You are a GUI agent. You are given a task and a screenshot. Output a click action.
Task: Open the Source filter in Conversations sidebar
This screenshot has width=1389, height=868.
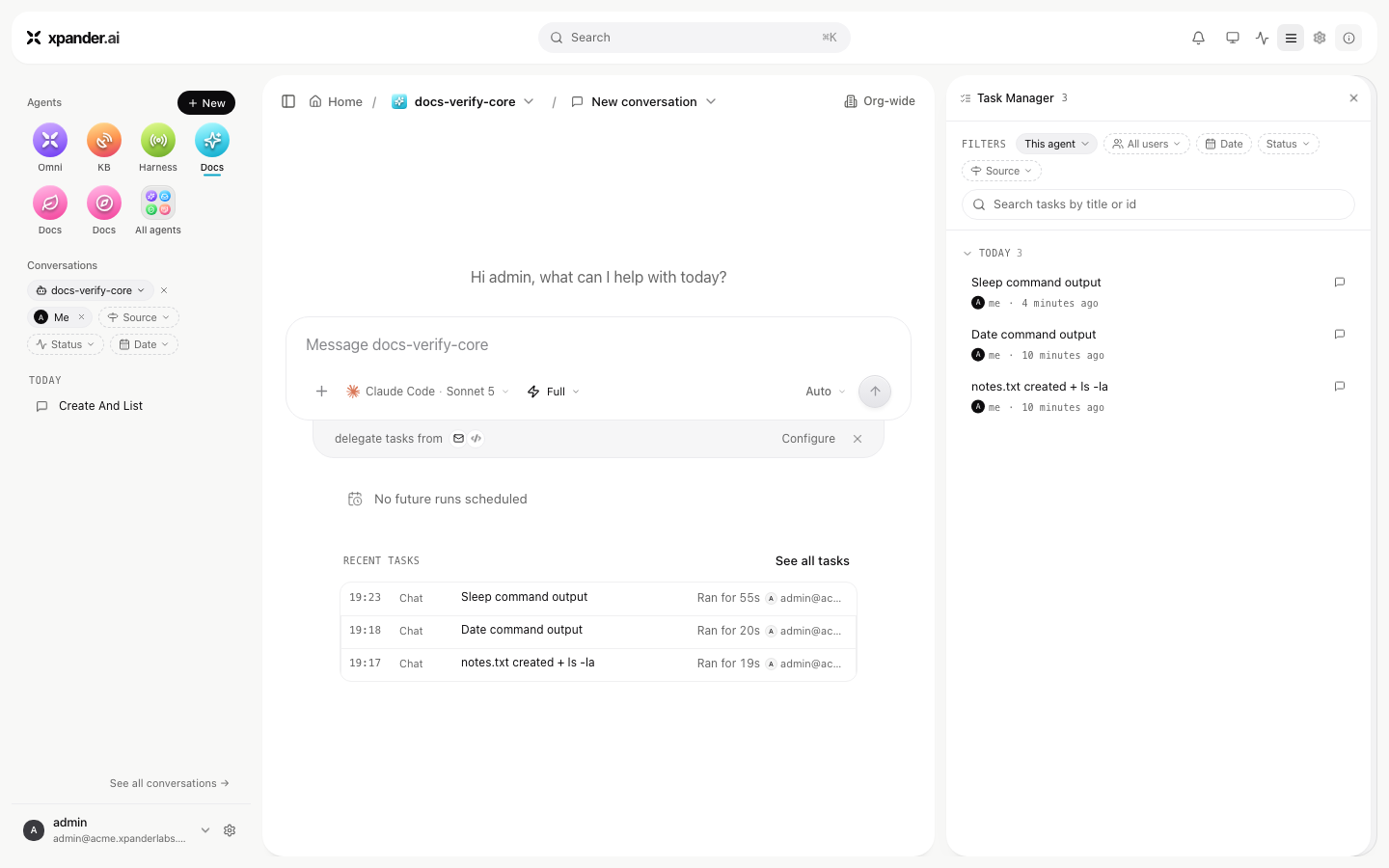pyautogui.click(x=139, y=317)
